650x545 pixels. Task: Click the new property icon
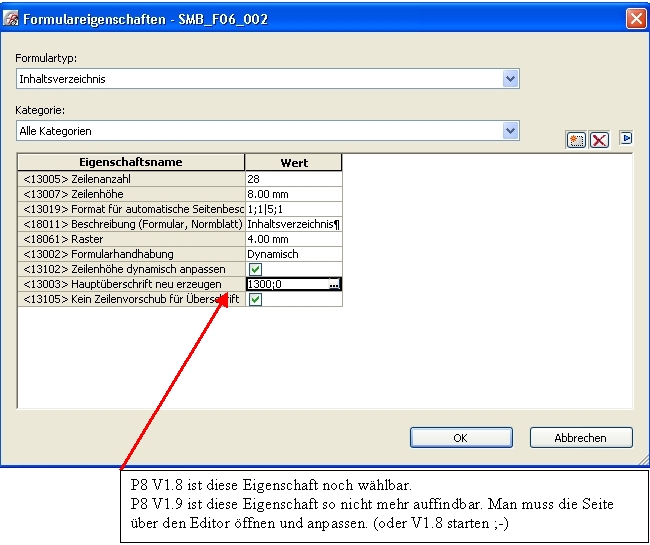576,140
